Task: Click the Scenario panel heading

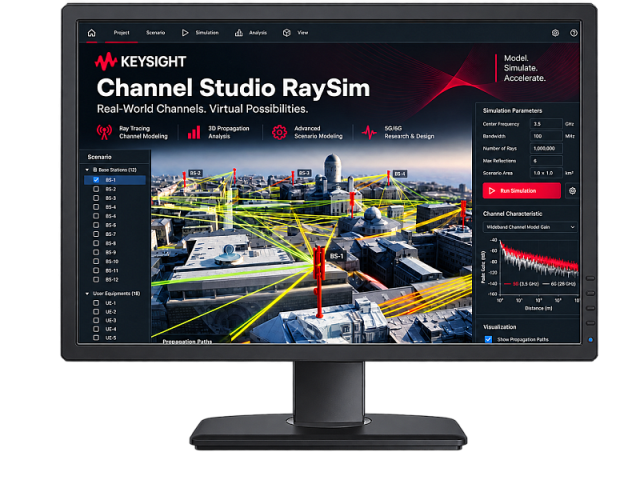Action: [99, 157]
